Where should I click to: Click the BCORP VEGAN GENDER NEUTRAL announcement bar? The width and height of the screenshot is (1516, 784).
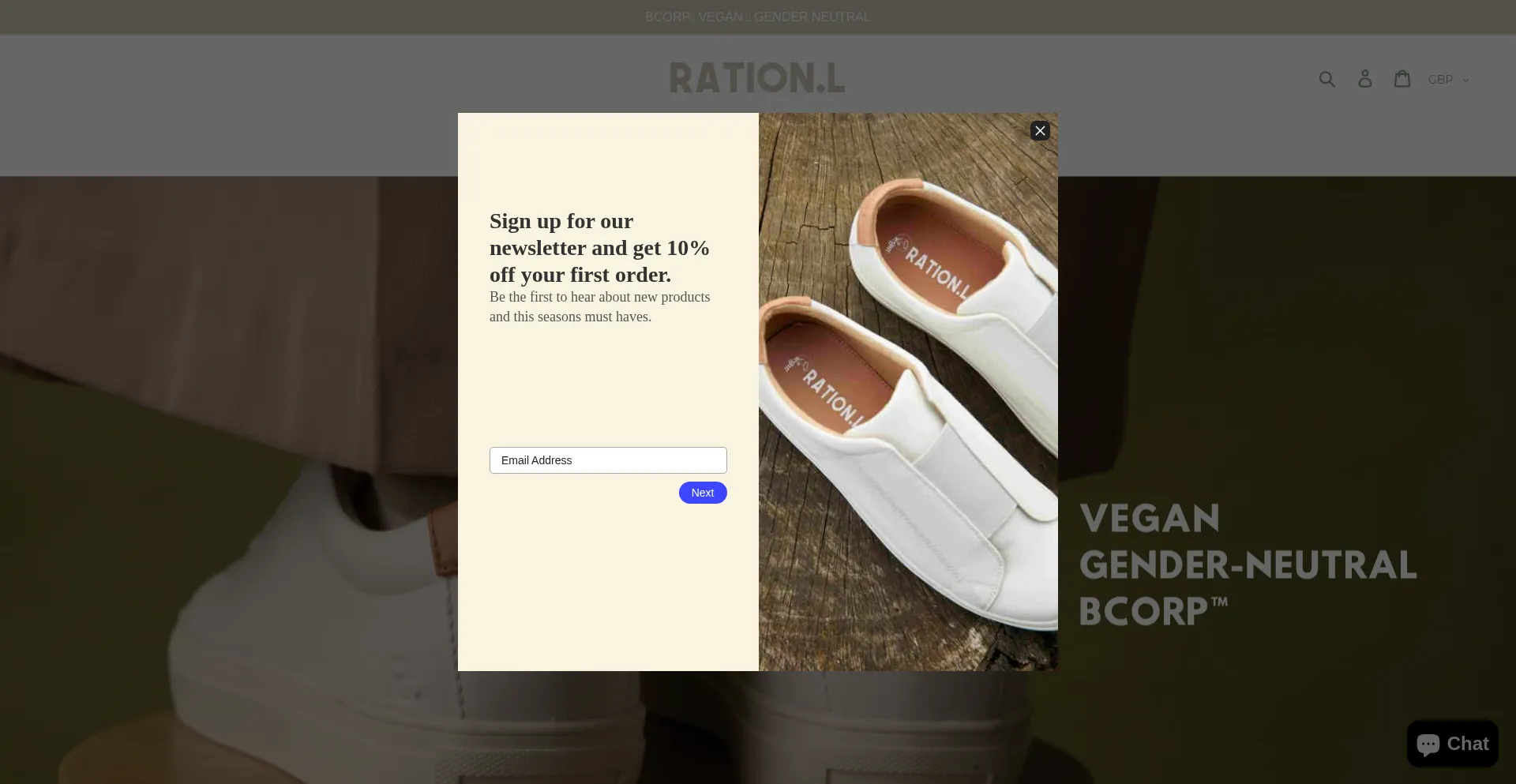(x=758, y=17)
